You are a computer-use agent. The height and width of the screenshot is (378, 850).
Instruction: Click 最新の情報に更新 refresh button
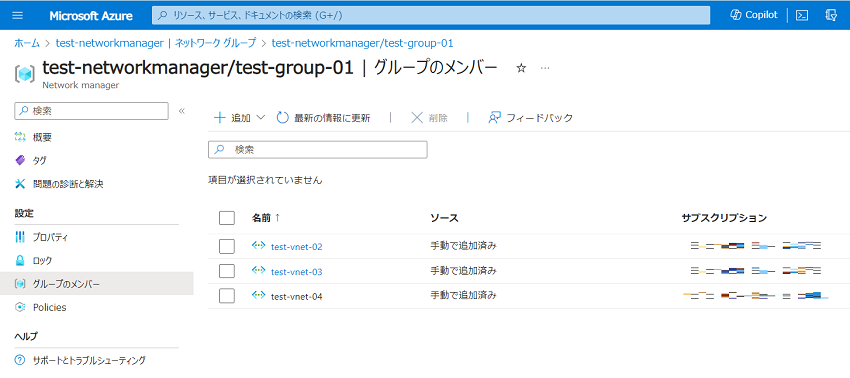324,118
